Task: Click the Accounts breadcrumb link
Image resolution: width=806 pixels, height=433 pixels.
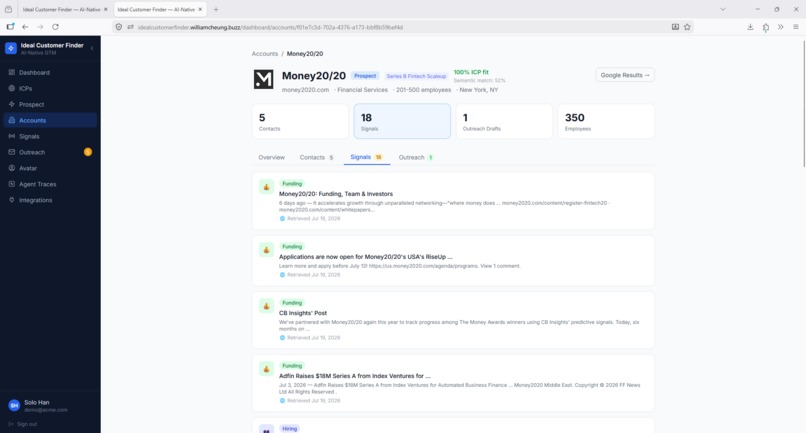Action: pyautogui.click(x=265, y=53)
